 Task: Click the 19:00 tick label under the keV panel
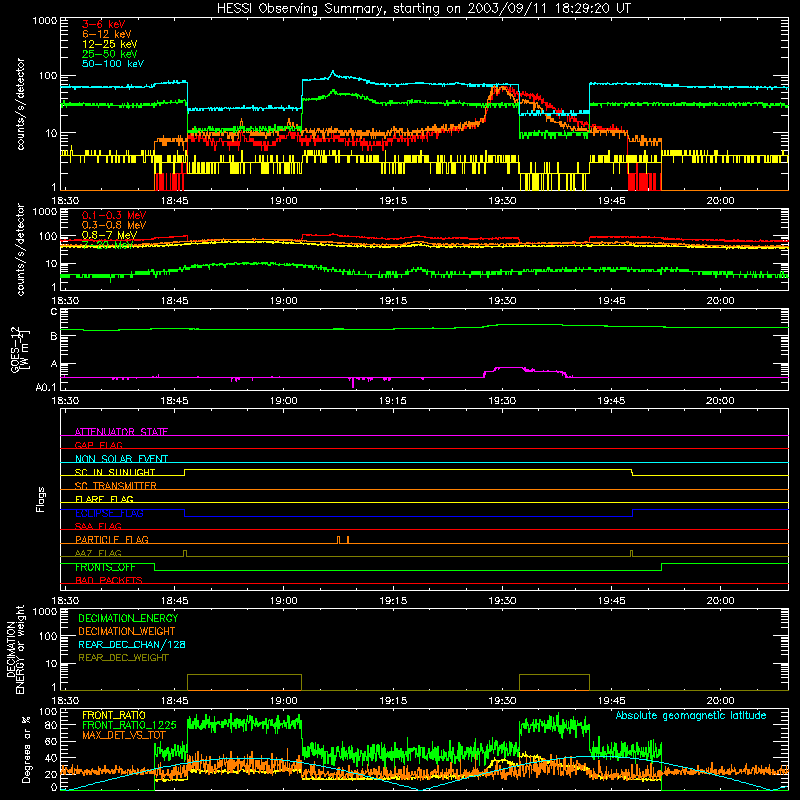[x=284, y=201]
